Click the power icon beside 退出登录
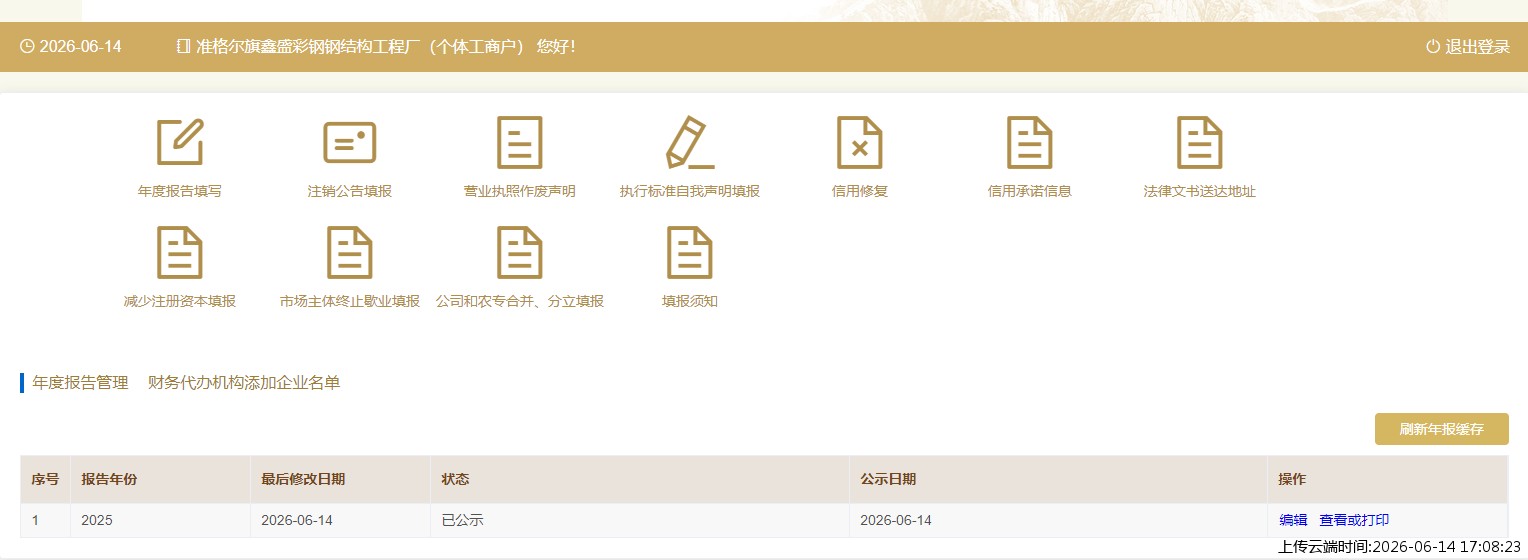This screenshot has width=1528, height=560. click(x=1433, y=46)
